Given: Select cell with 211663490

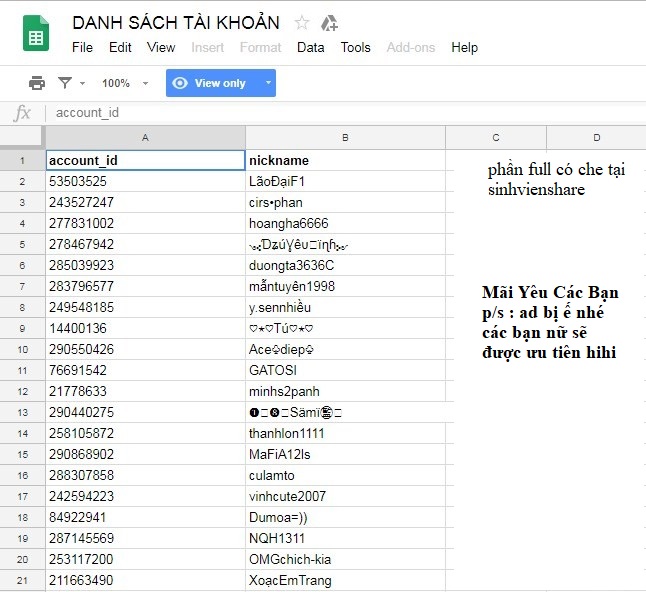Looking at the screenshot, I should coord(145,580).
